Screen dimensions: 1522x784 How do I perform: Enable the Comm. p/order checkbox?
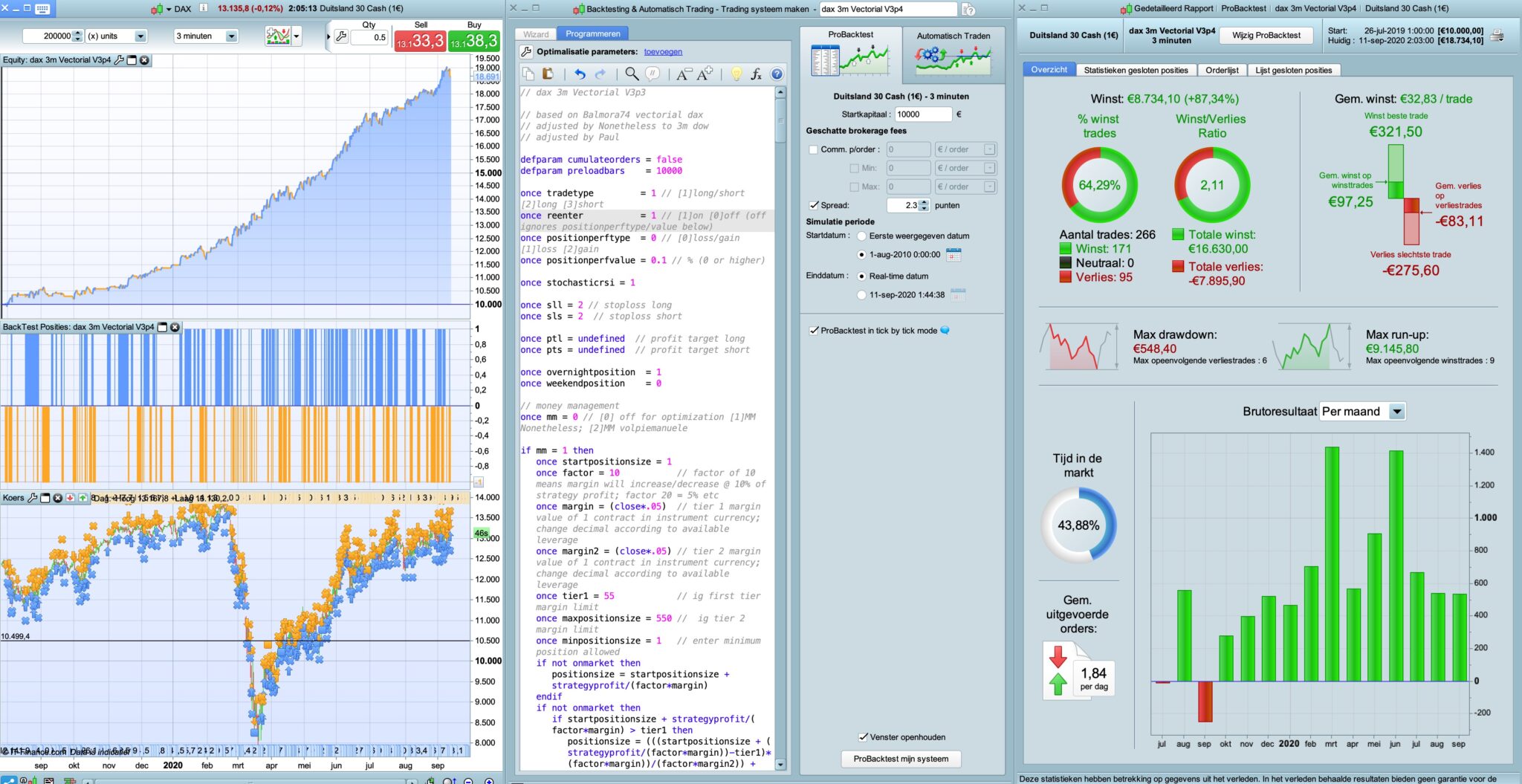tap(813, 149)
